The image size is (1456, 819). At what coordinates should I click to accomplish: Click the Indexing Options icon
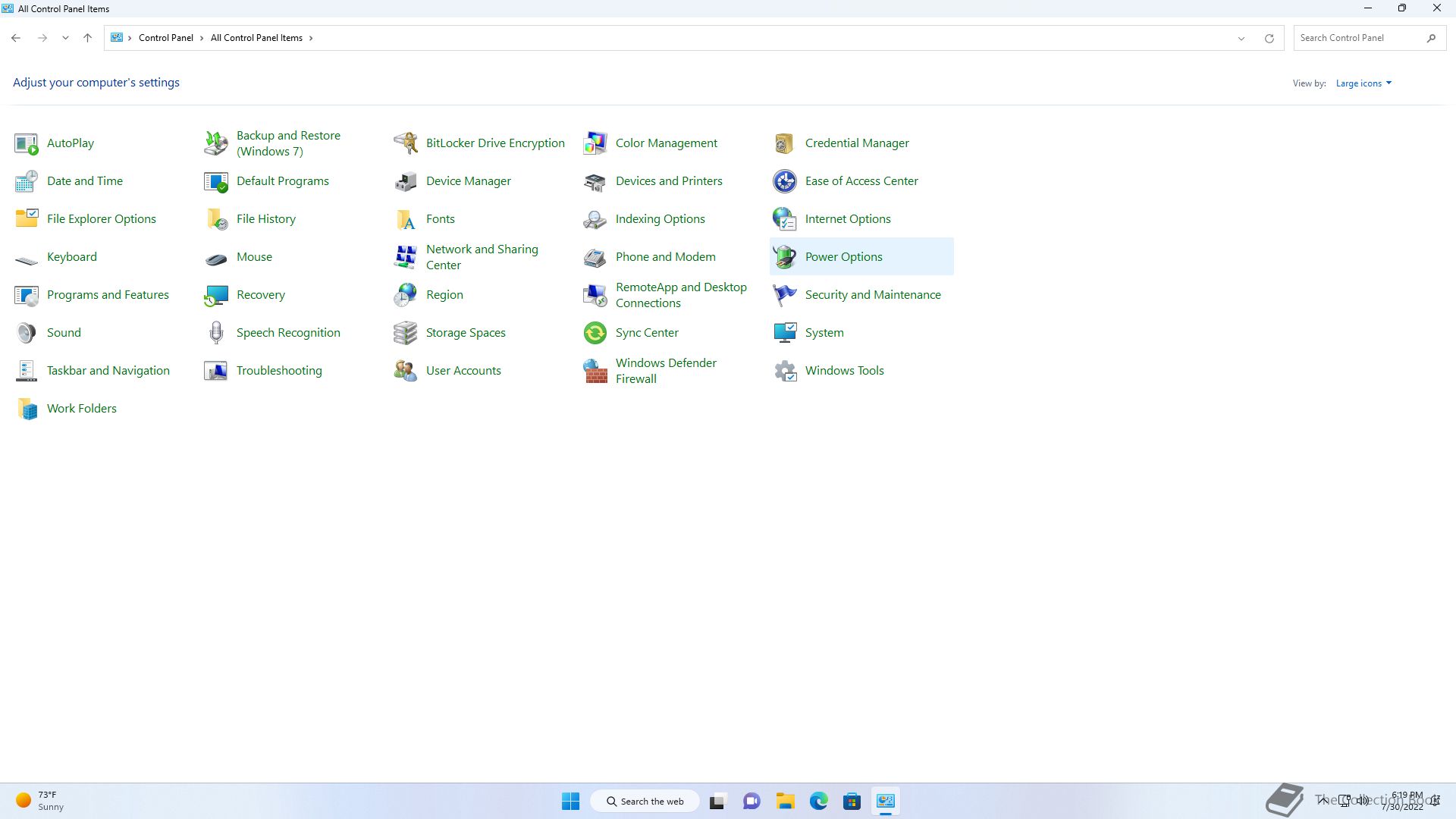[595, 219]
